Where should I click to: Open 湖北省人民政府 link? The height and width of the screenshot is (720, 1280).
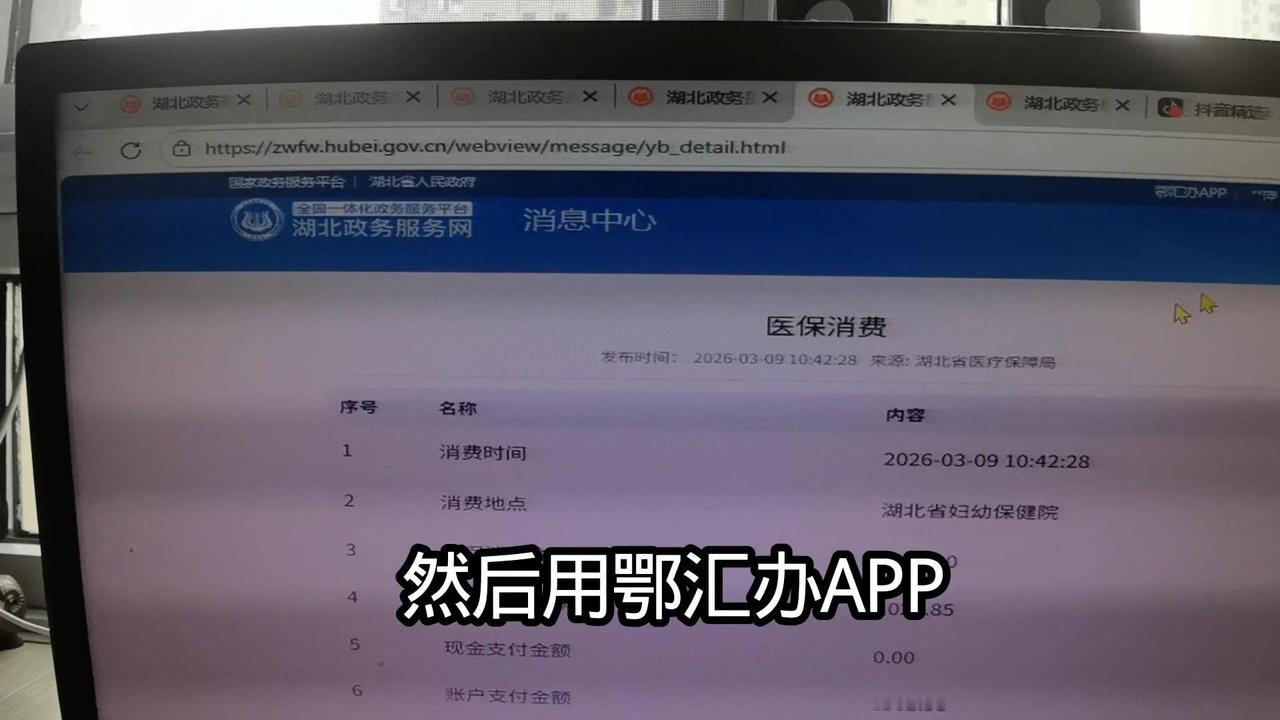point(422,182)
